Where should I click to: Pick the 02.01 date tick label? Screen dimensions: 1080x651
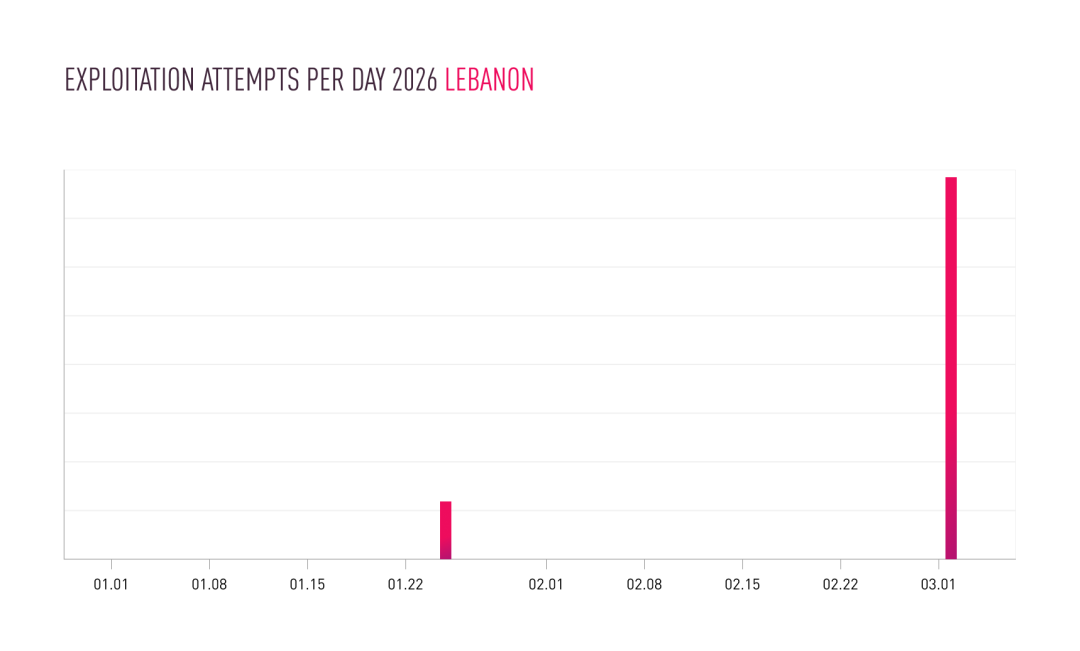546,584
